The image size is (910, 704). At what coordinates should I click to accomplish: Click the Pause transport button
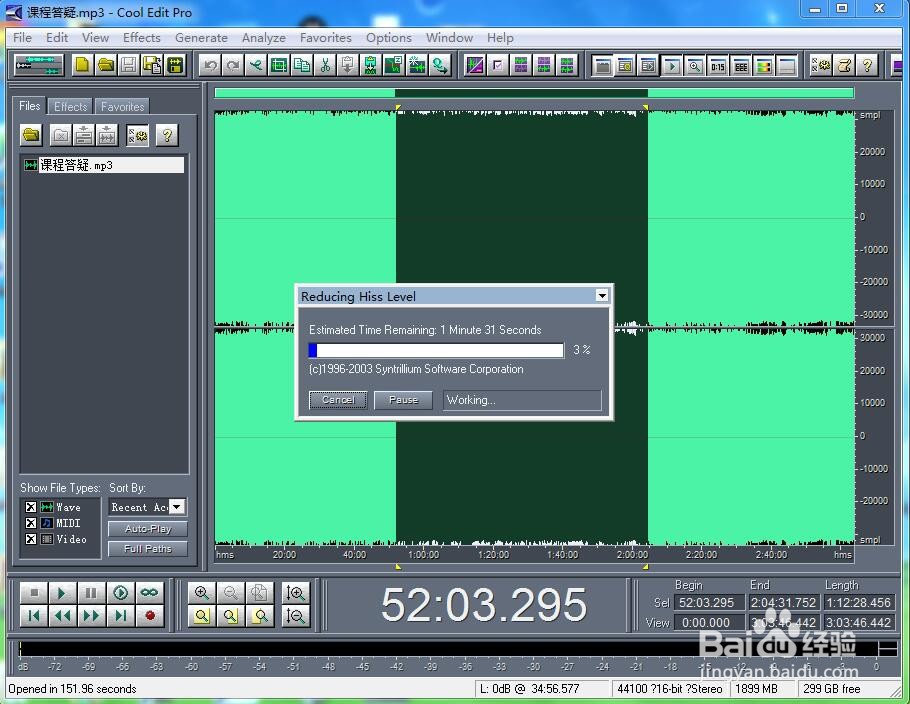[x=91, y=593]
